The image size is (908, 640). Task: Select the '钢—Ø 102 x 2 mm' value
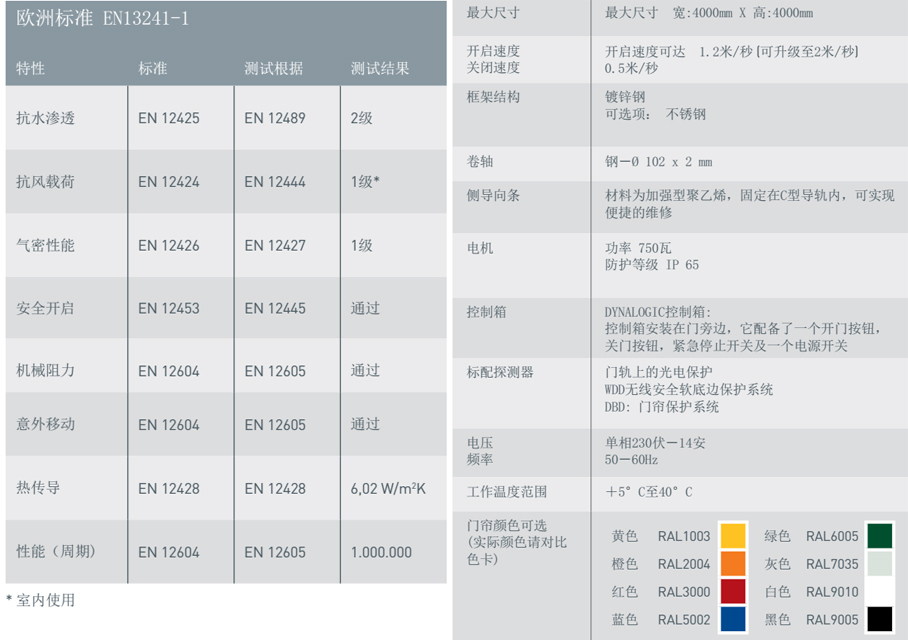(658, 162)
